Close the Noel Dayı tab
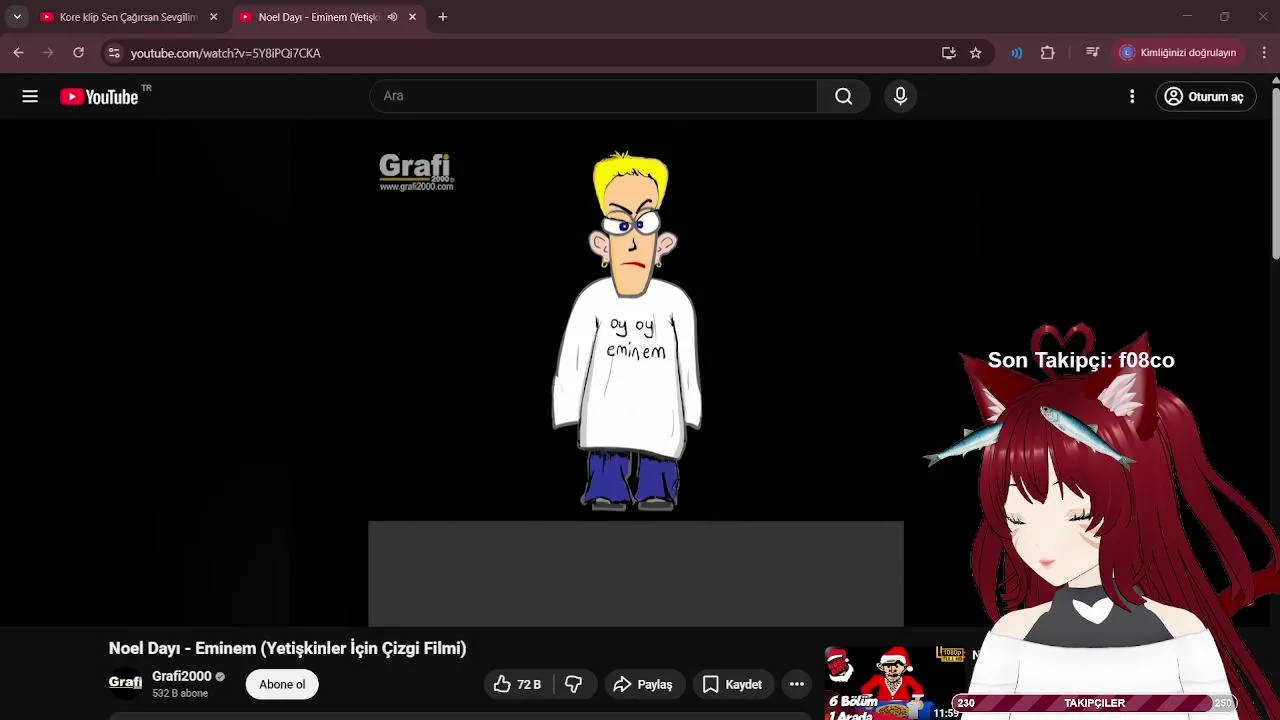Screen dimensions: 1280x720 point(412,17)
